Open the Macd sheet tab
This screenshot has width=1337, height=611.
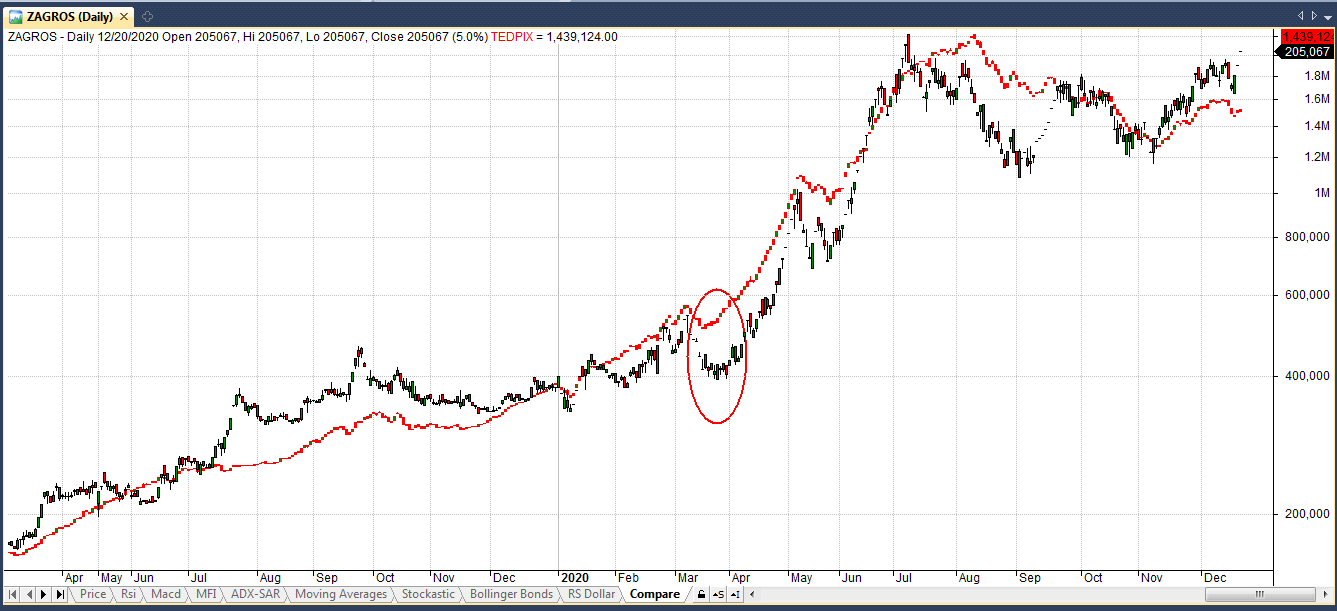165,594
